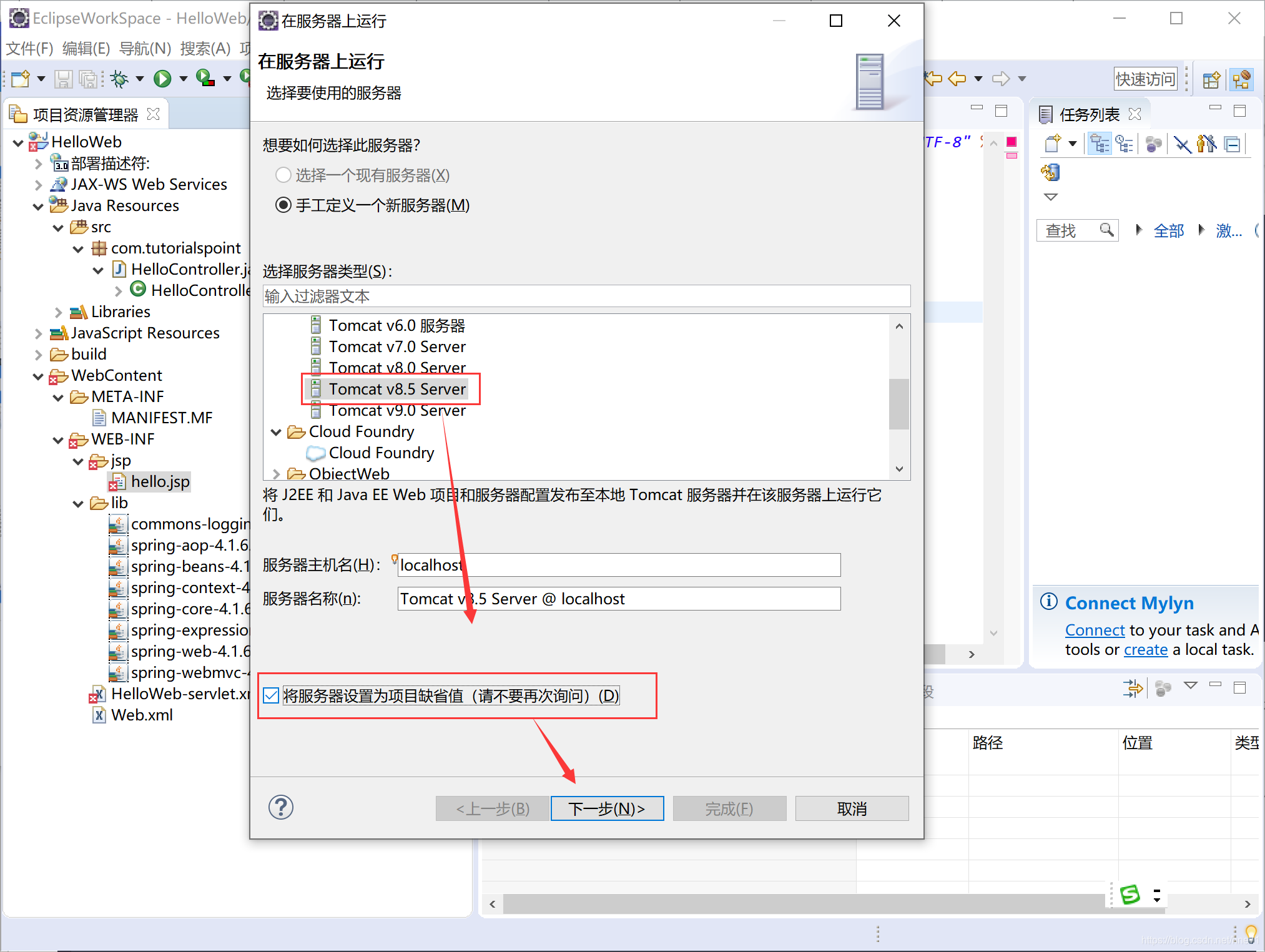Image resolution: width=1265 pixels, height=952 pixels.
Task: Click the New wizard toolbar icon
Action: coord(20,79)
